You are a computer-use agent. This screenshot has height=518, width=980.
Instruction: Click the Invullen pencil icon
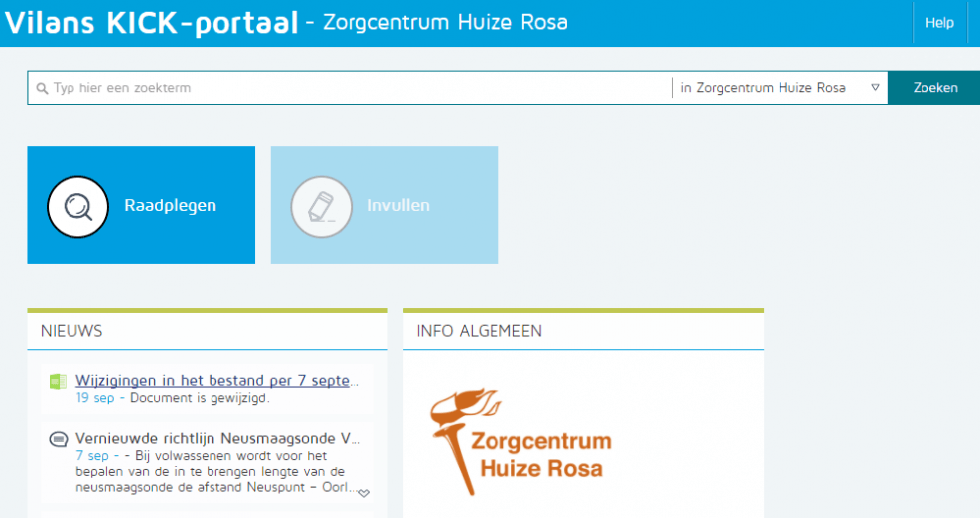(321, 207)
